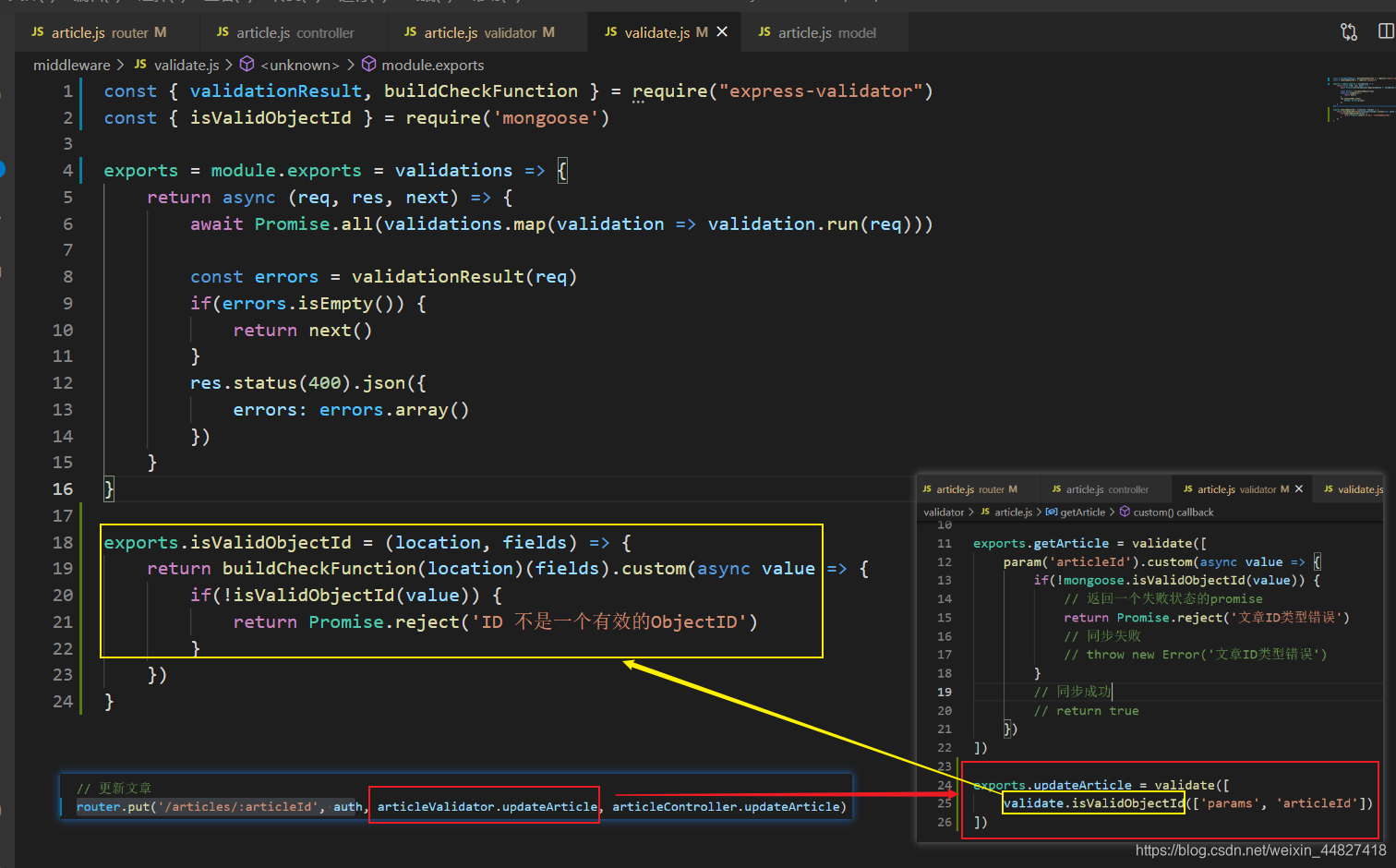
Task: Click the JS file icon on validate.js tab
Action: click(x=610, y=31)
